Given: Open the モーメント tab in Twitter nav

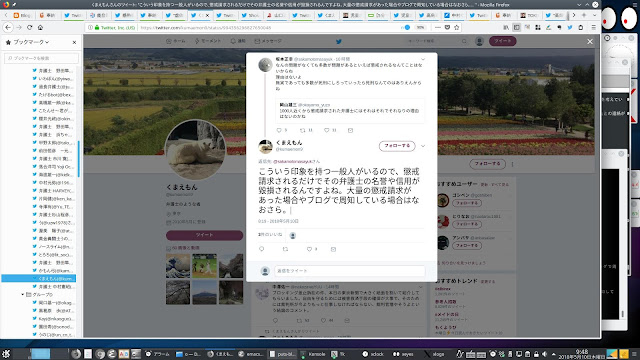Looking at the screenshot, I should click(208, 41).
